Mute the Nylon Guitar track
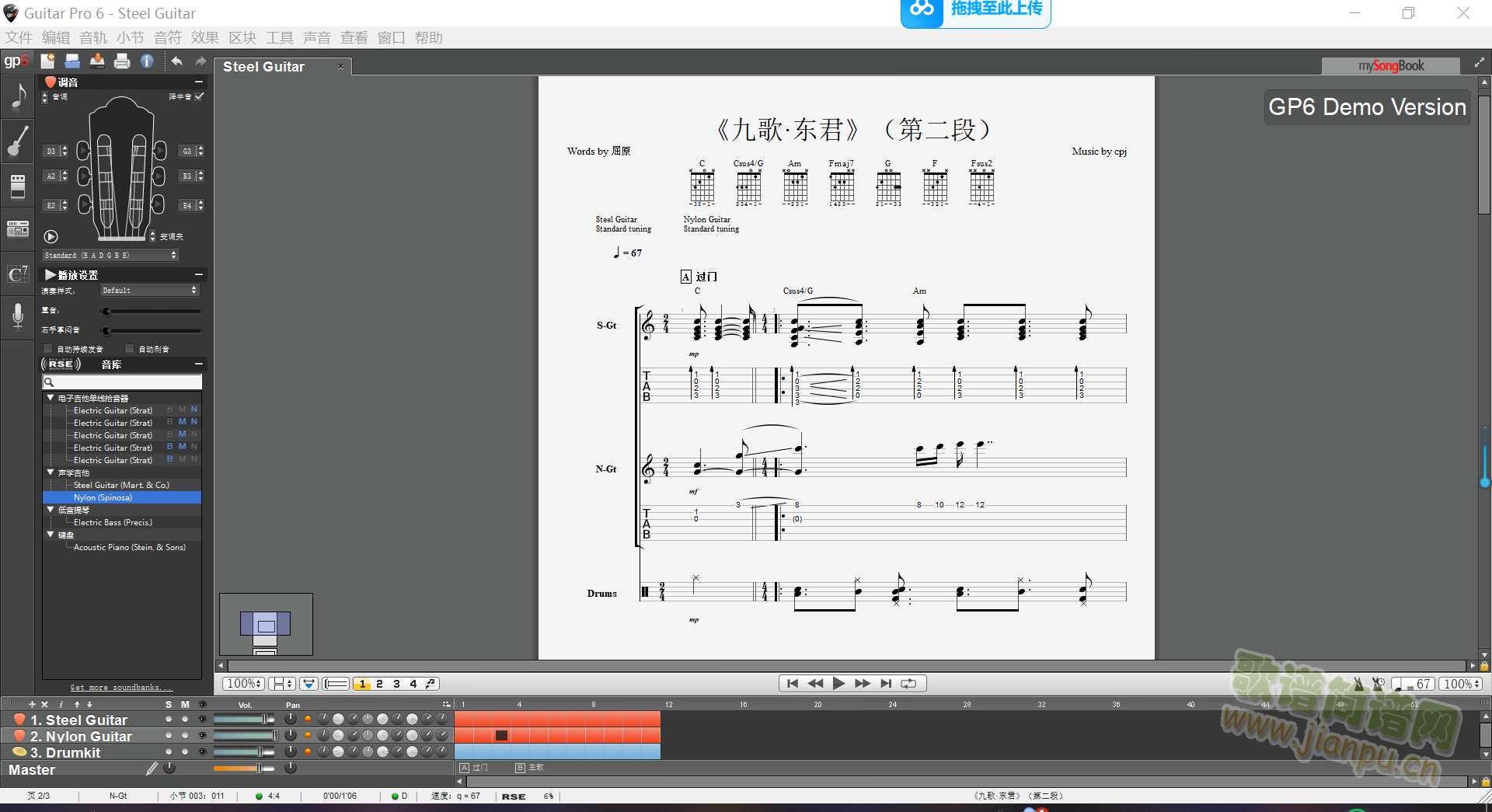Viewport: 1492px width, 812px height. [x=185, y=735]
